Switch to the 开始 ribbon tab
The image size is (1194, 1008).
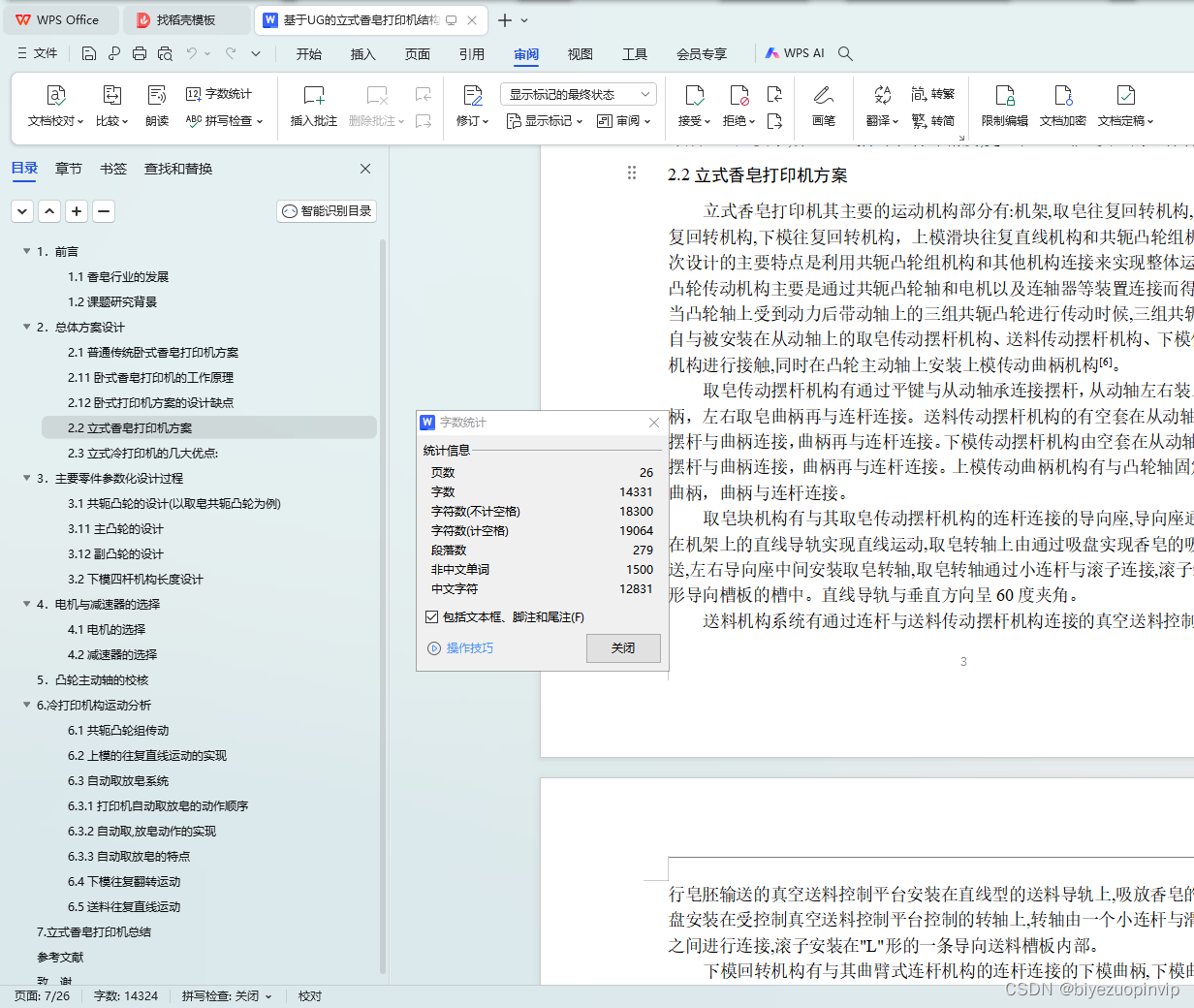(309, 54)
